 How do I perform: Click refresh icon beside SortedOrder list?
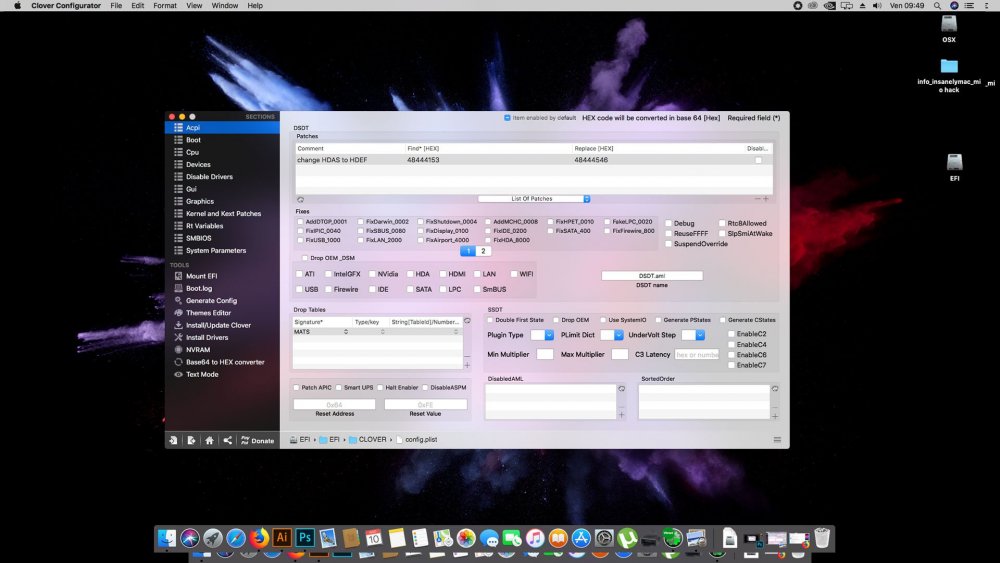coord(775,389)
